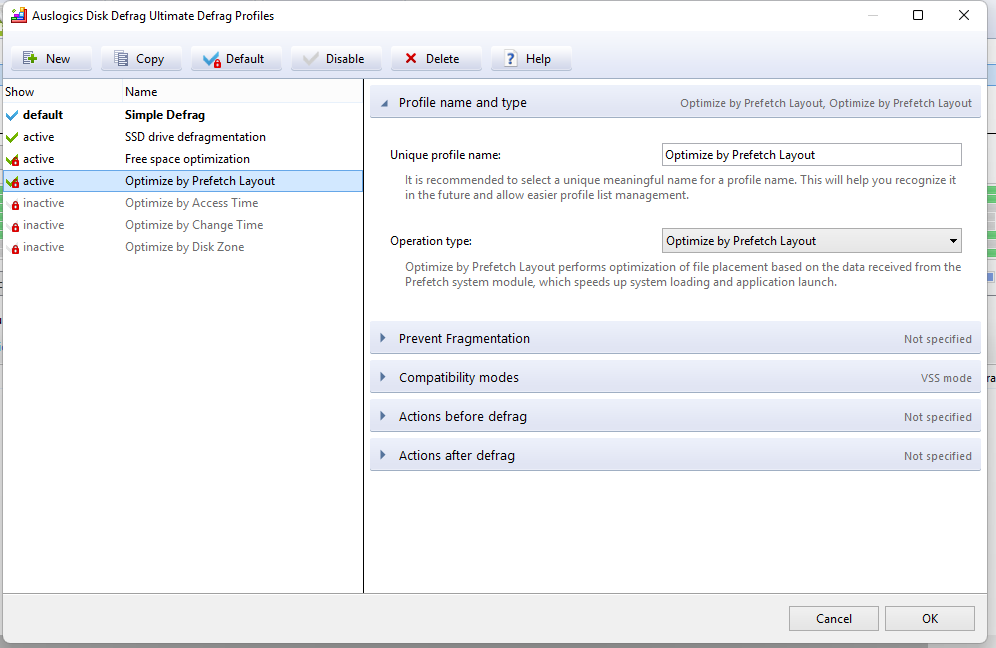Expand the Prevent Fragmentation section
The width and height of the screenshot is (996, 648).
point(675,338)
